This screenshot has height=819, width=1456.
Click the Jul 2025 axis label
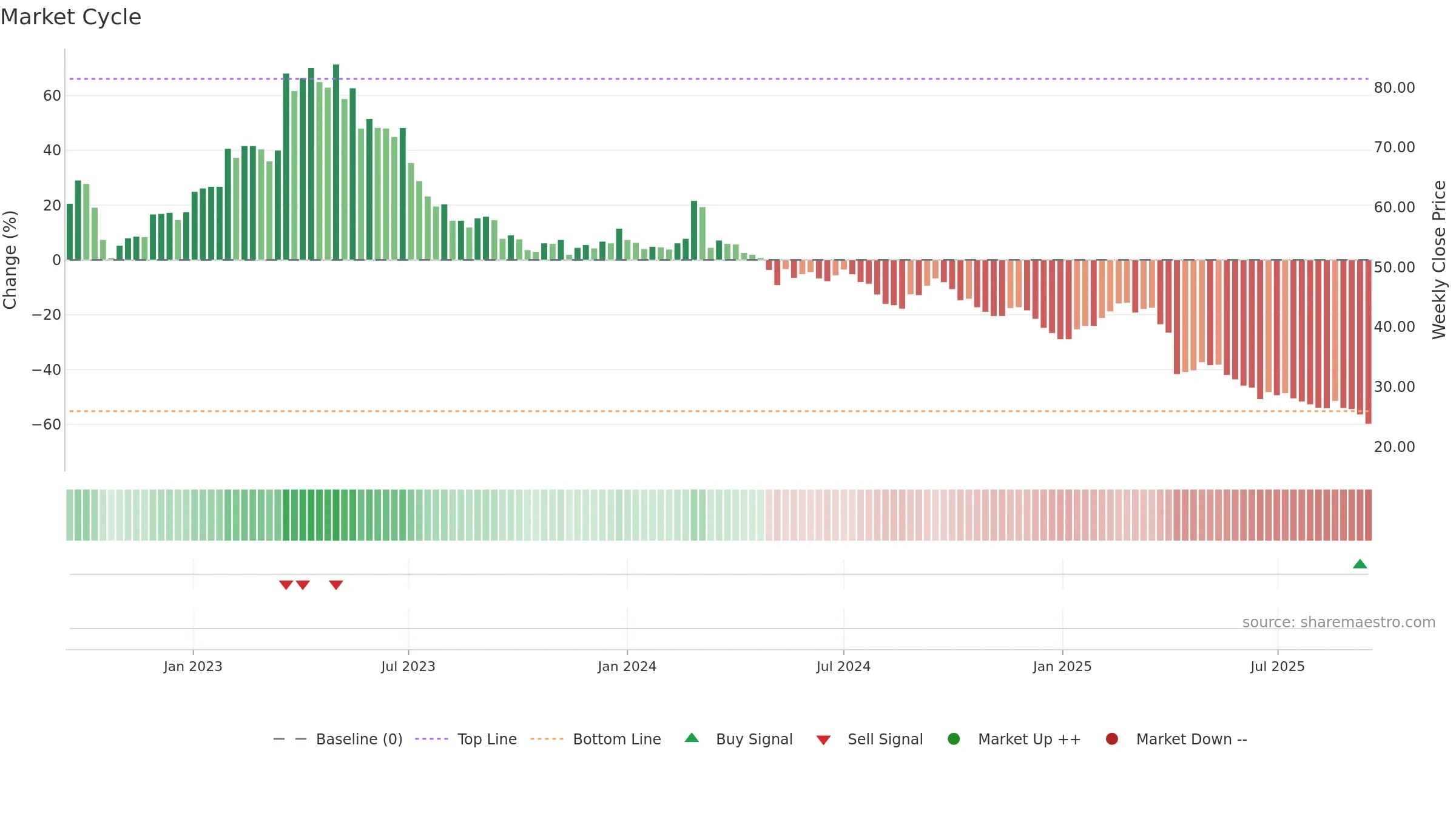[x=1278, y=666]
